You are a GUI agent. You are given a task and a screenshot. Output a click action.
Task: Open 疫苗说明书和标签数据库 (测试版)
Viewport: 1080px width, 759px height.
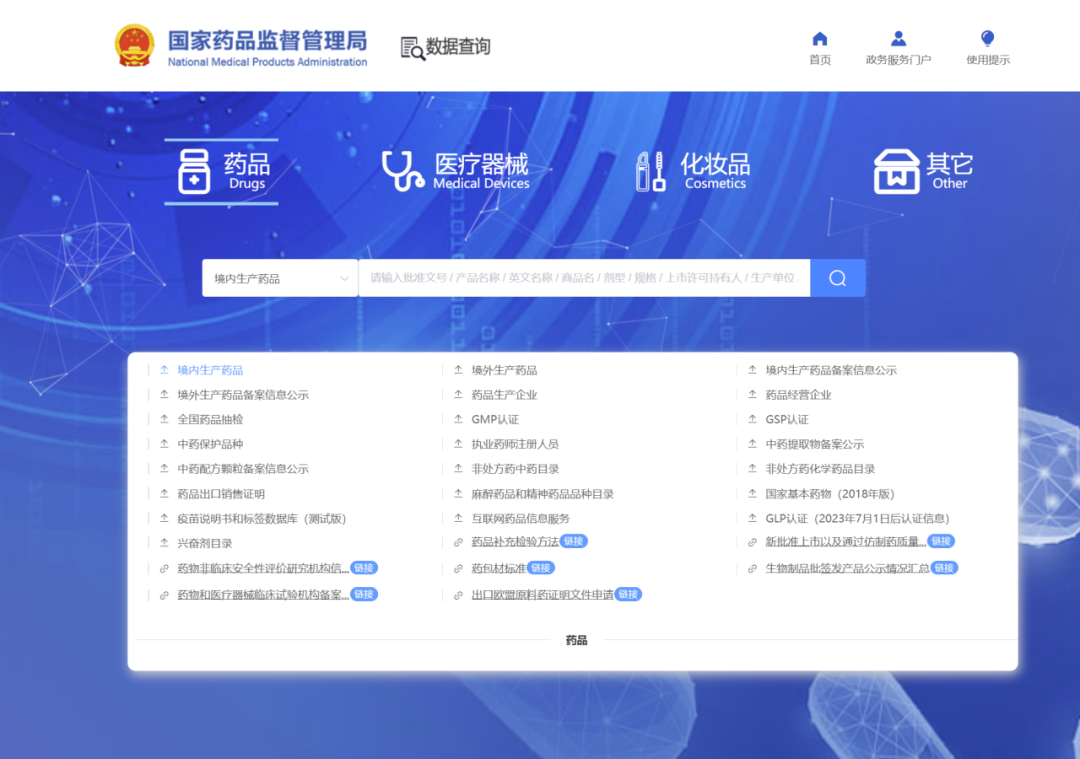(x=262, y=519)
